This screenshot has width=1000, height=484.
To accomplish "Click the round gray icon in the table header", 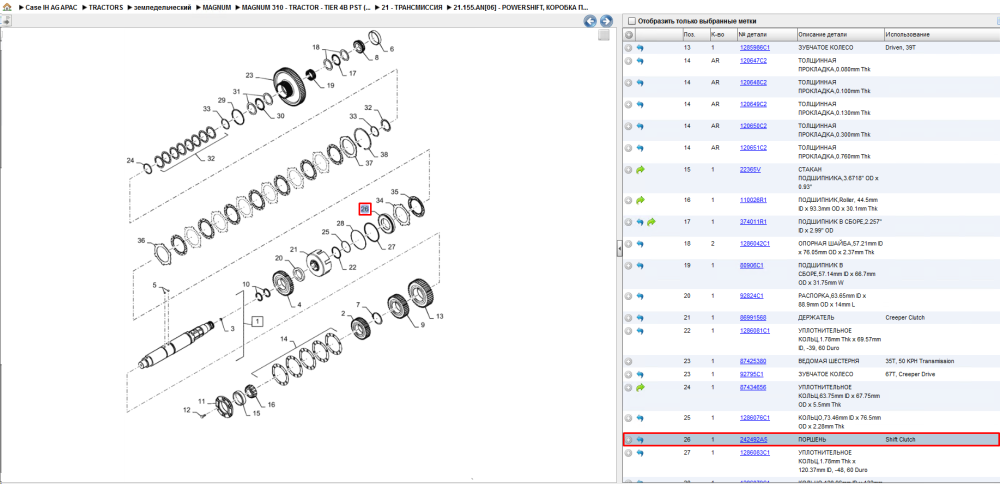I will (629, 34).
